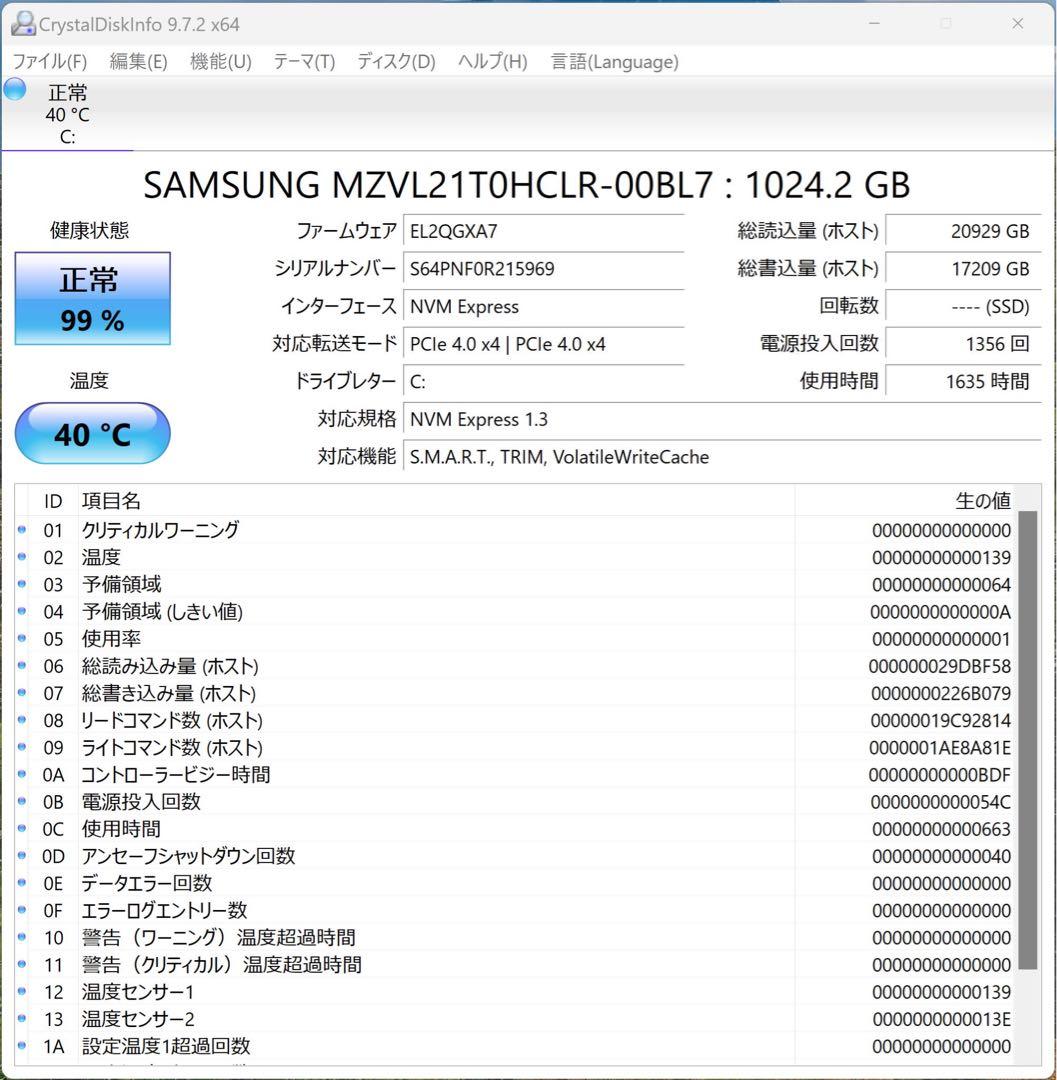This screenshot has width=1057, height=1080.
Task: Select the 総書き込み量 (ホスト) SMART row
Action: click(400, 692)
